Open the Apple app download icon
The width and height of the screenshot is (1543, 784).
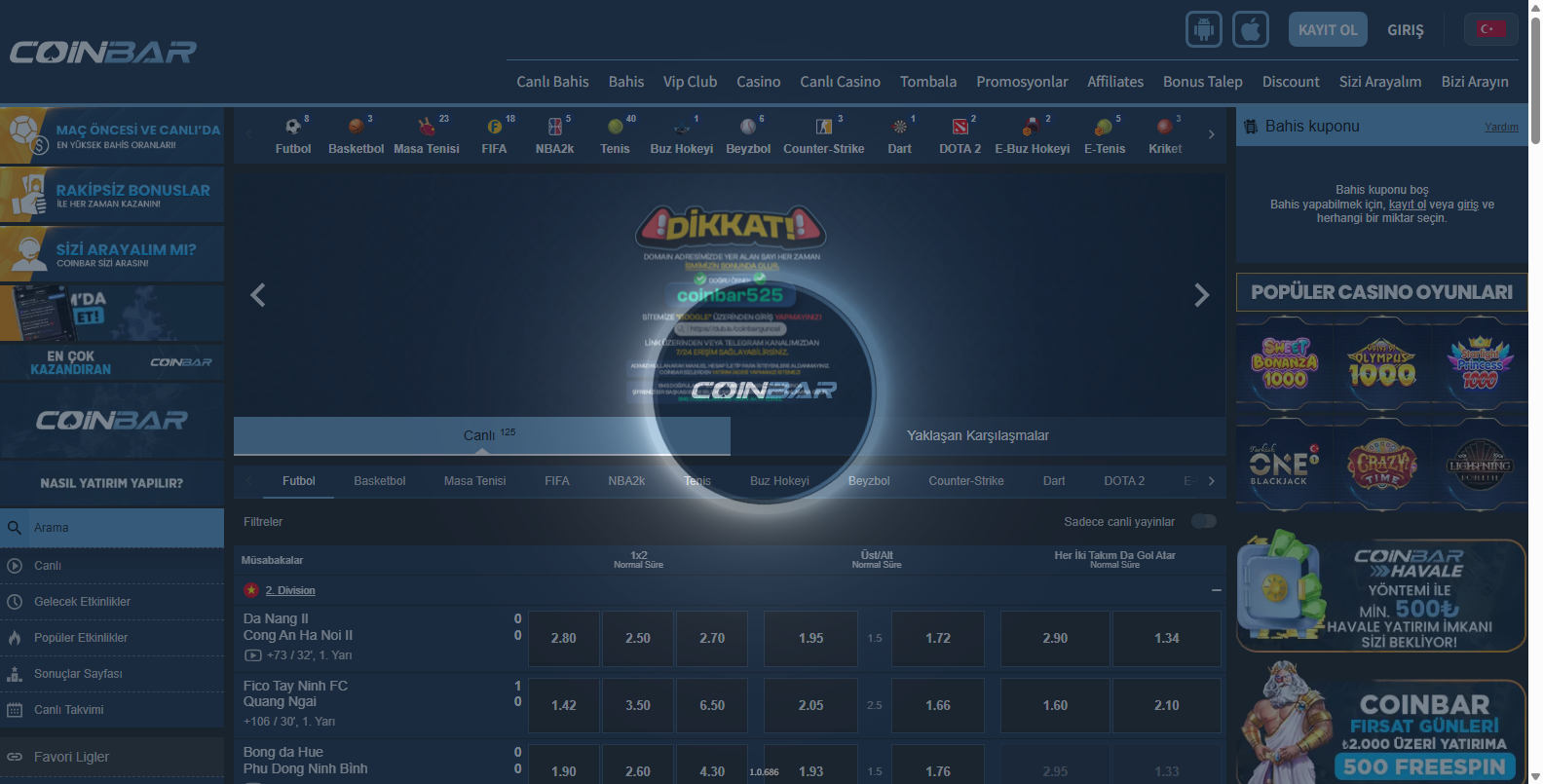(x=1251, y=29)
